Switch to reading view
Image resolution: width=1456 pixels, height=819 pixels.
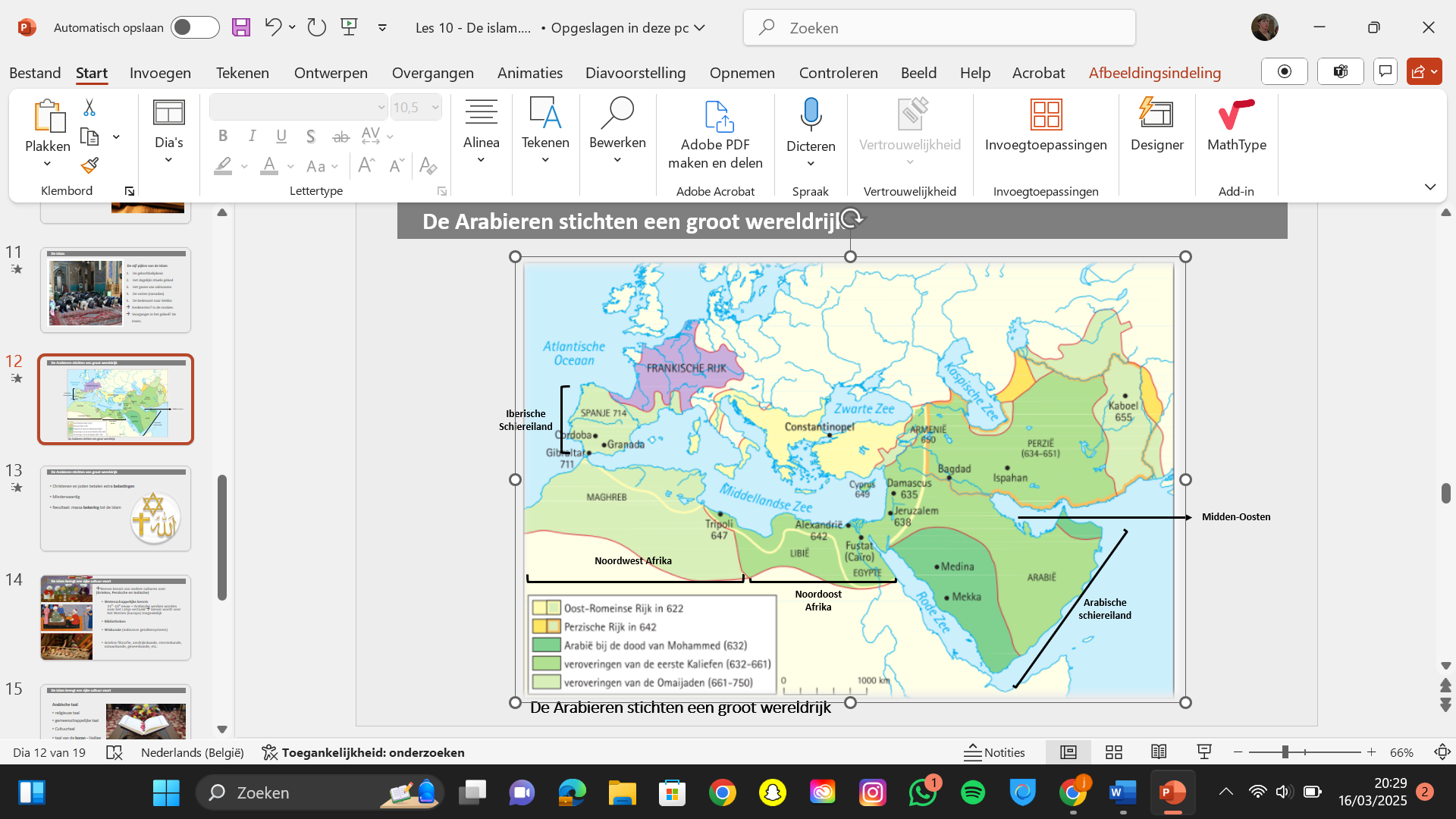point(1159,752)
